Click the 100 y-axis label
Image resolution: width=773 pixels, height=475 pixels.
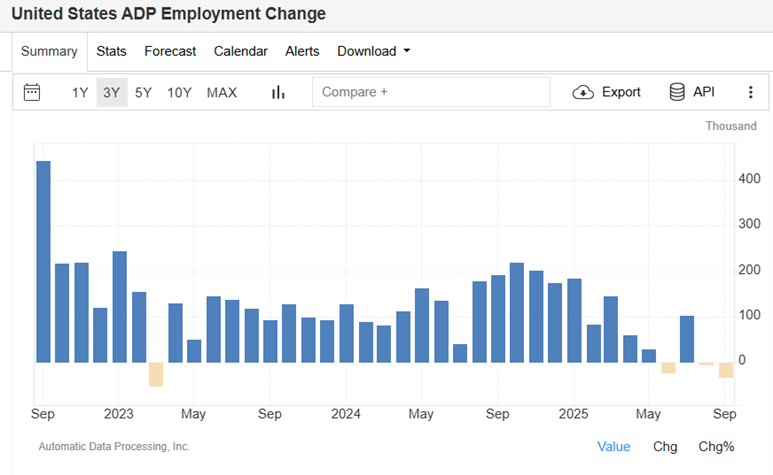tap(749, 315)
